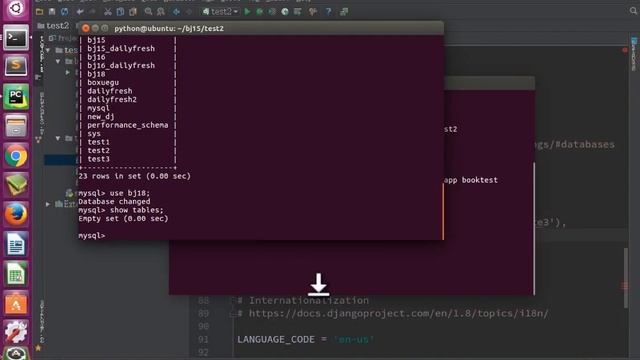
Task: Click the Help question mark icon
Action: point(329,12)
